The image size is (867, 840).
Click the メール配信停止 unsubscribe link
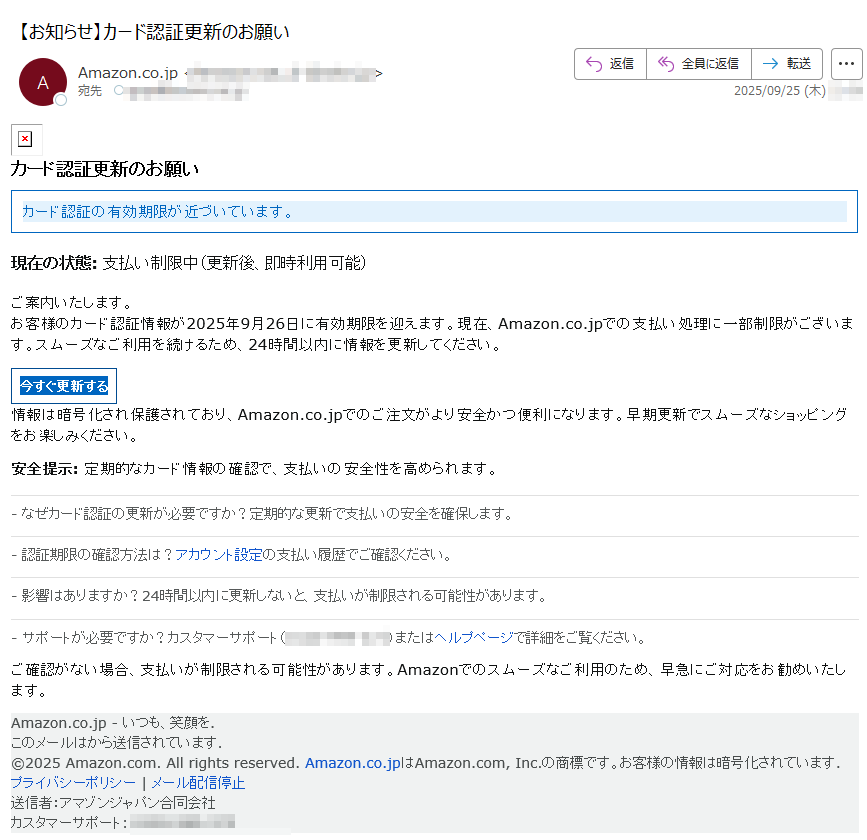pyautogui.click(x=198, y=783)
